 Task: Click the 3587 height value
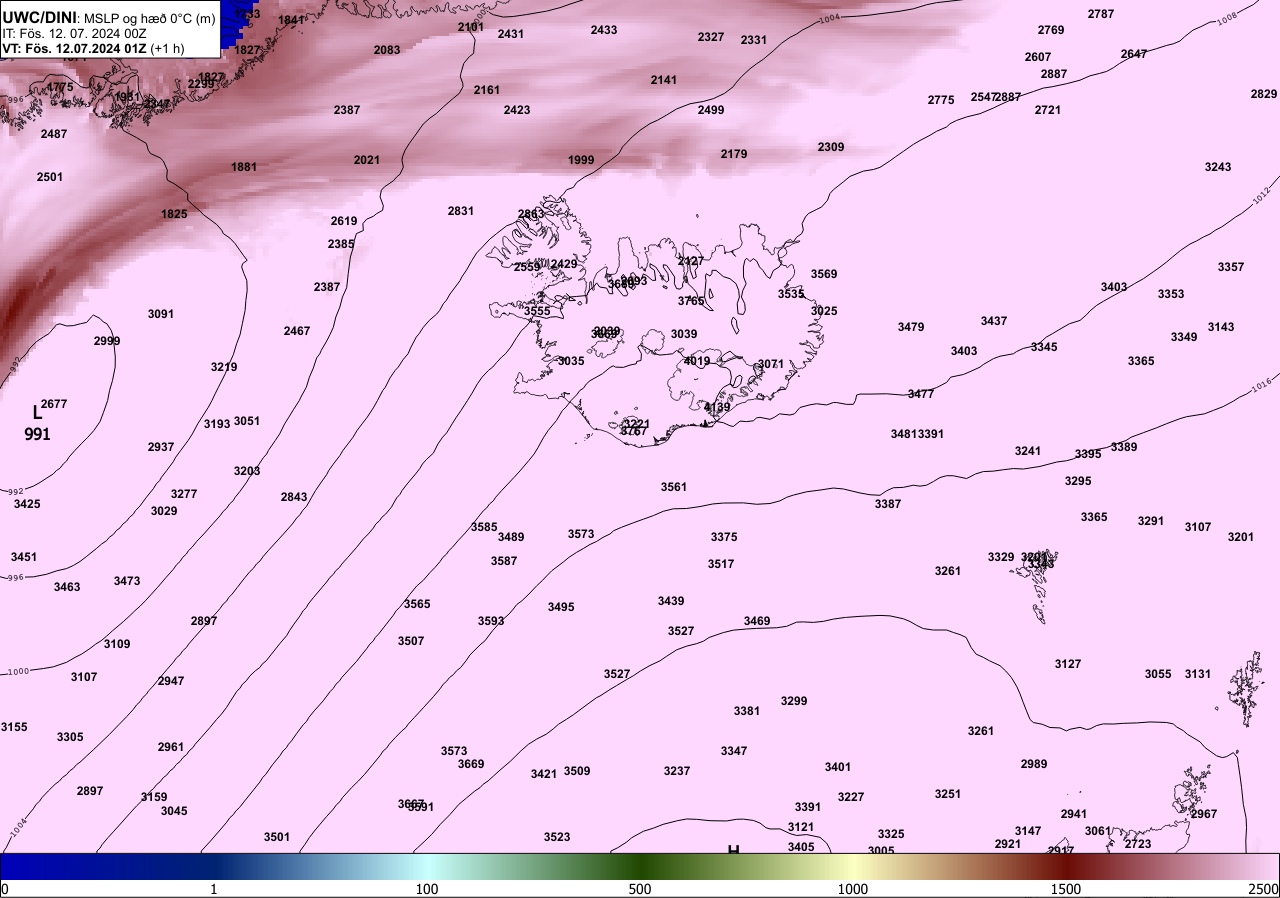coord(504,561)
